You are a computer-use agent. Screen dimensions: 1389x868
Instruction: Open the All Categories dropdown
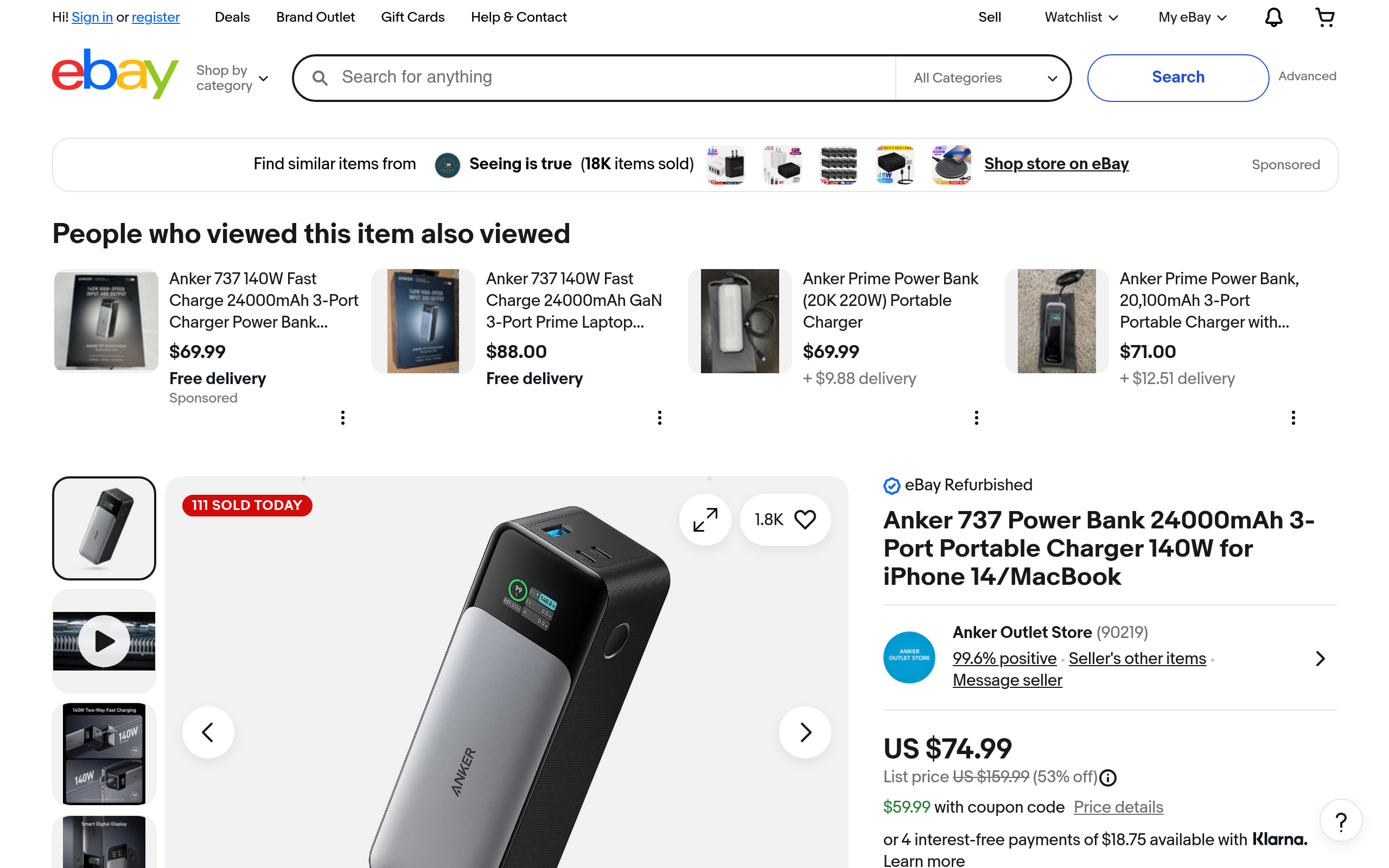984,78
